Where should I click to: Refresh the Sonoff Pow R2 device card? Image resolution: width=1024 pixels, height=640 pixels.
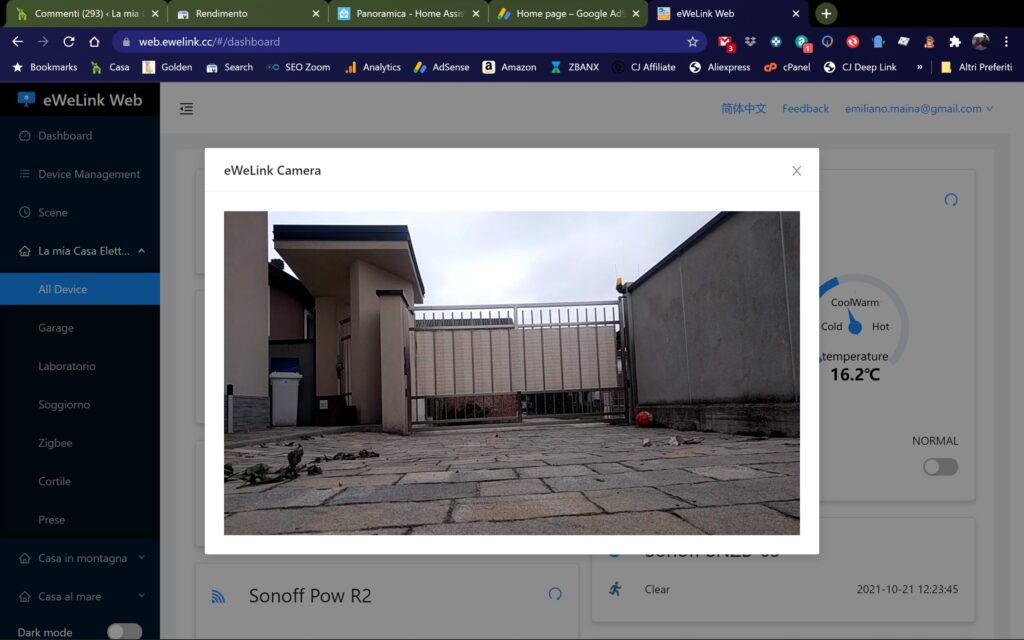[555, 593]
